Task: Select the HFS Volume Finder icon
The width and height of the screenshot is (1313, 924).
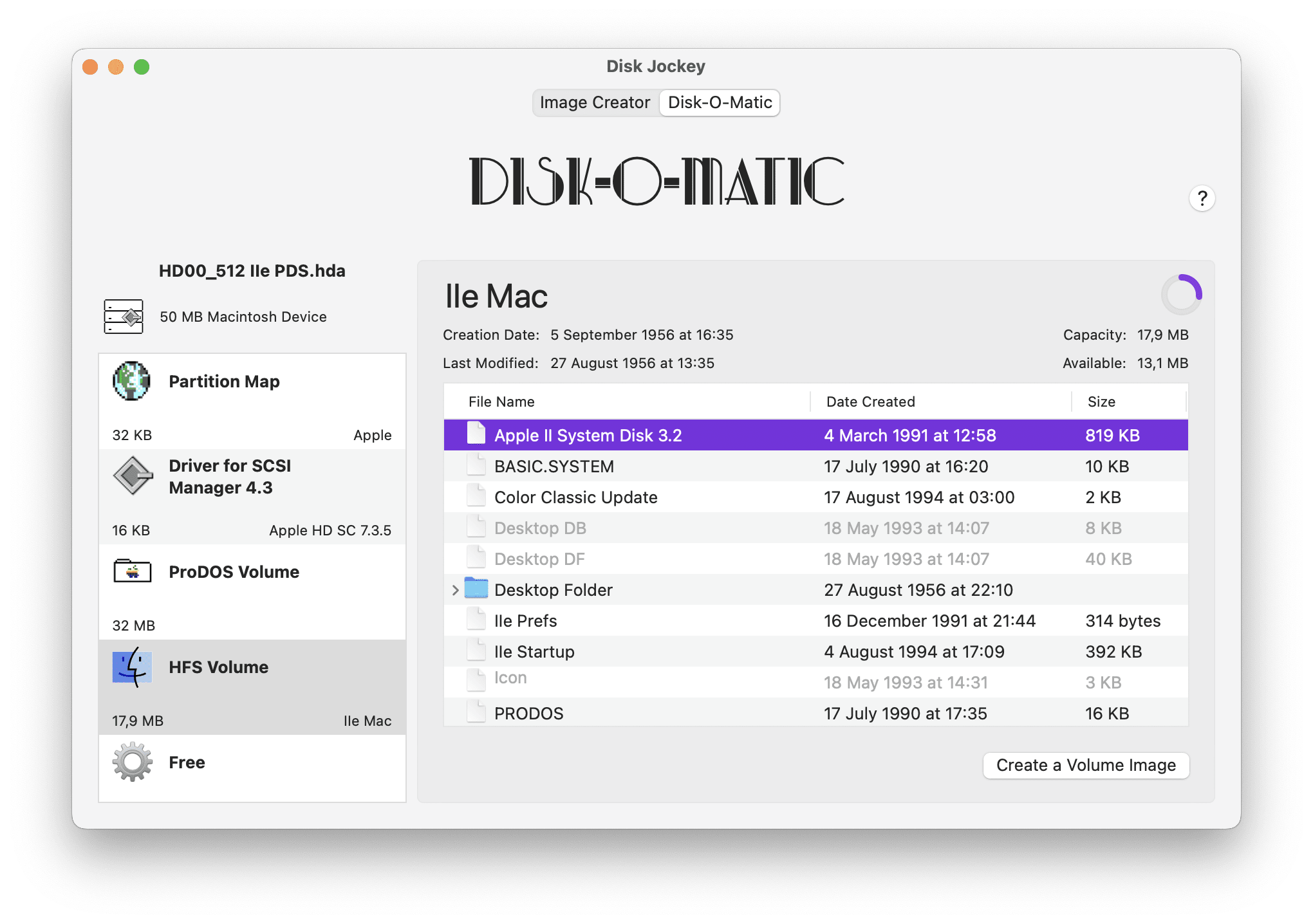Action: [133, 668]
